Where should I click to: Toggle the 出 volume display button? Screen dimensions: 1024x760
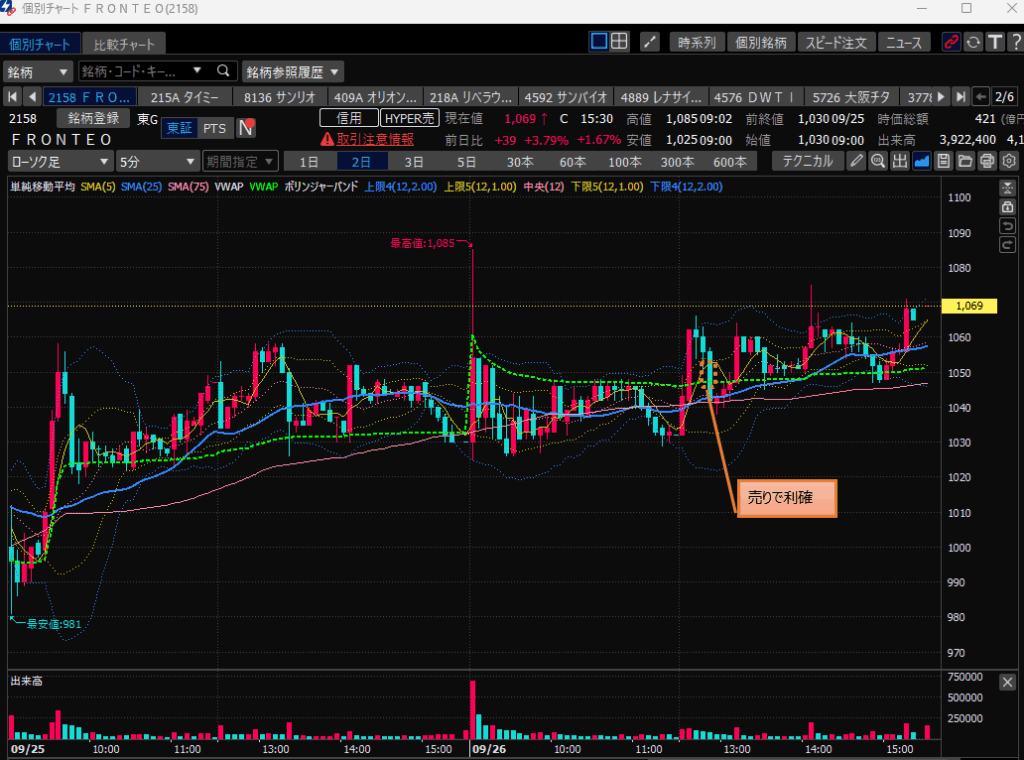tap(900, 162)
